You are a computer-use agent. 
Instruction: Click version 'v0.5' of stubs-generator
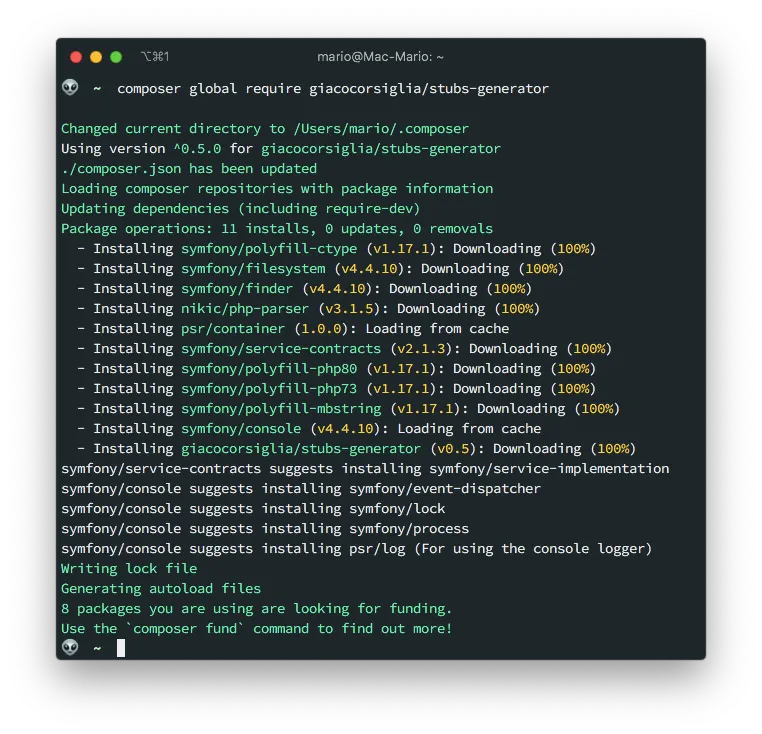[x=453, y=448]
